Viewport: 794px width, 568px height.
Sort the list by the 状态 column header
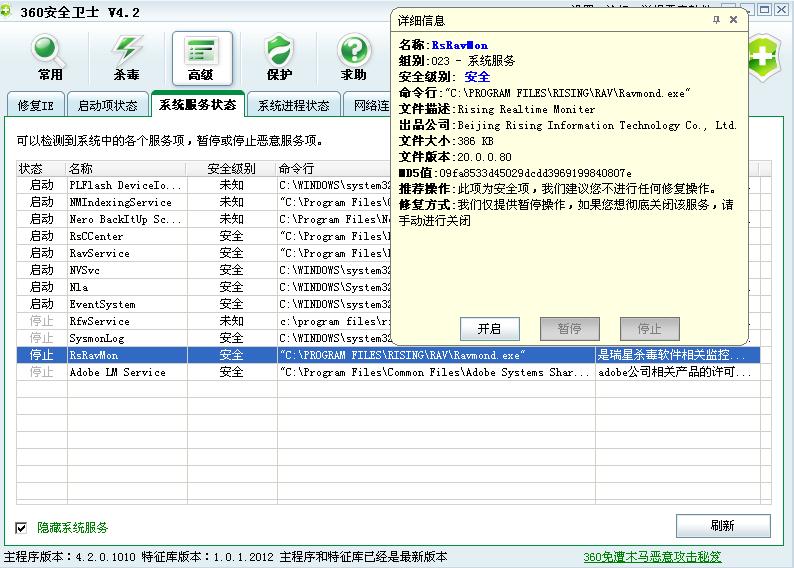[42, 169]
